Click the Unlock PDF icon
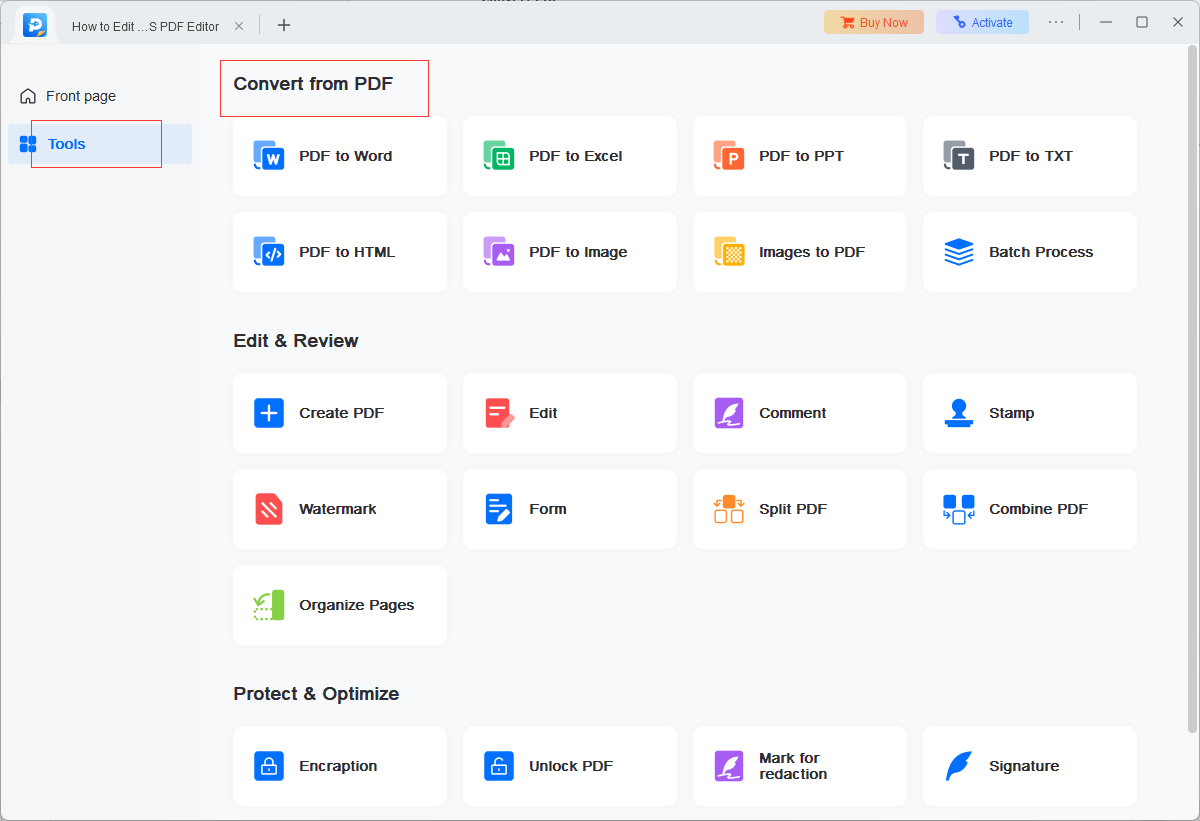Image resolution: width=1200 pixels, height=821 pixels. pos(499,766)
